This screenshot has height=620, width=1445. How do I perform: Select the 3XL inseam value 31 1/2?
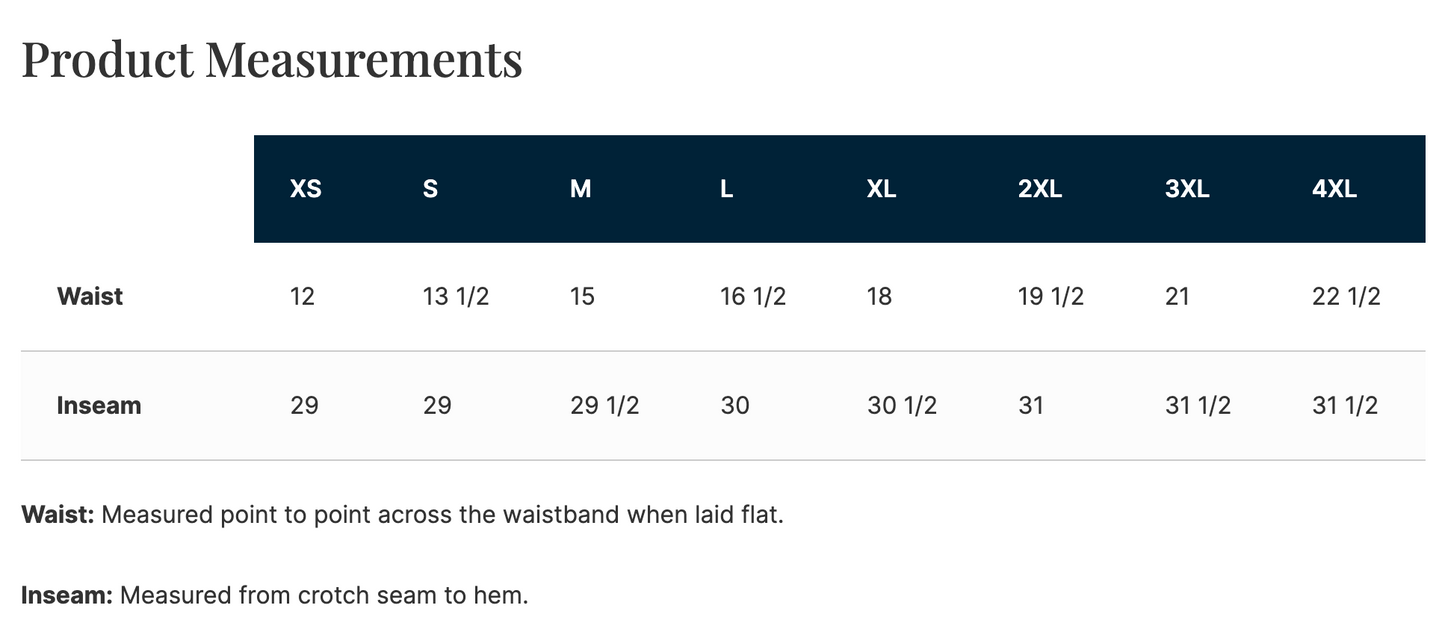tap(1198, 406)
